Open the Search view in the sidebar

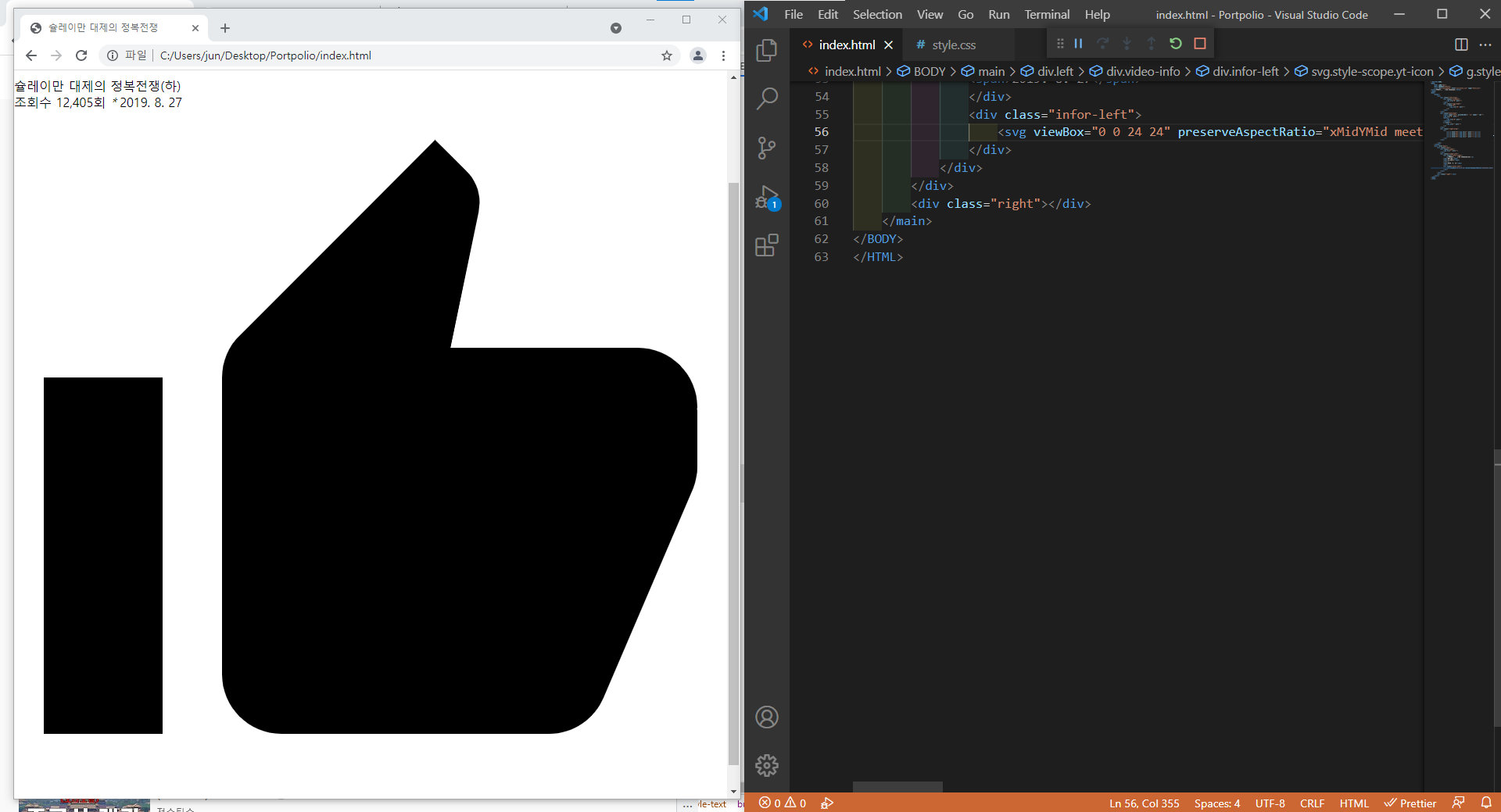pos(767,98)
